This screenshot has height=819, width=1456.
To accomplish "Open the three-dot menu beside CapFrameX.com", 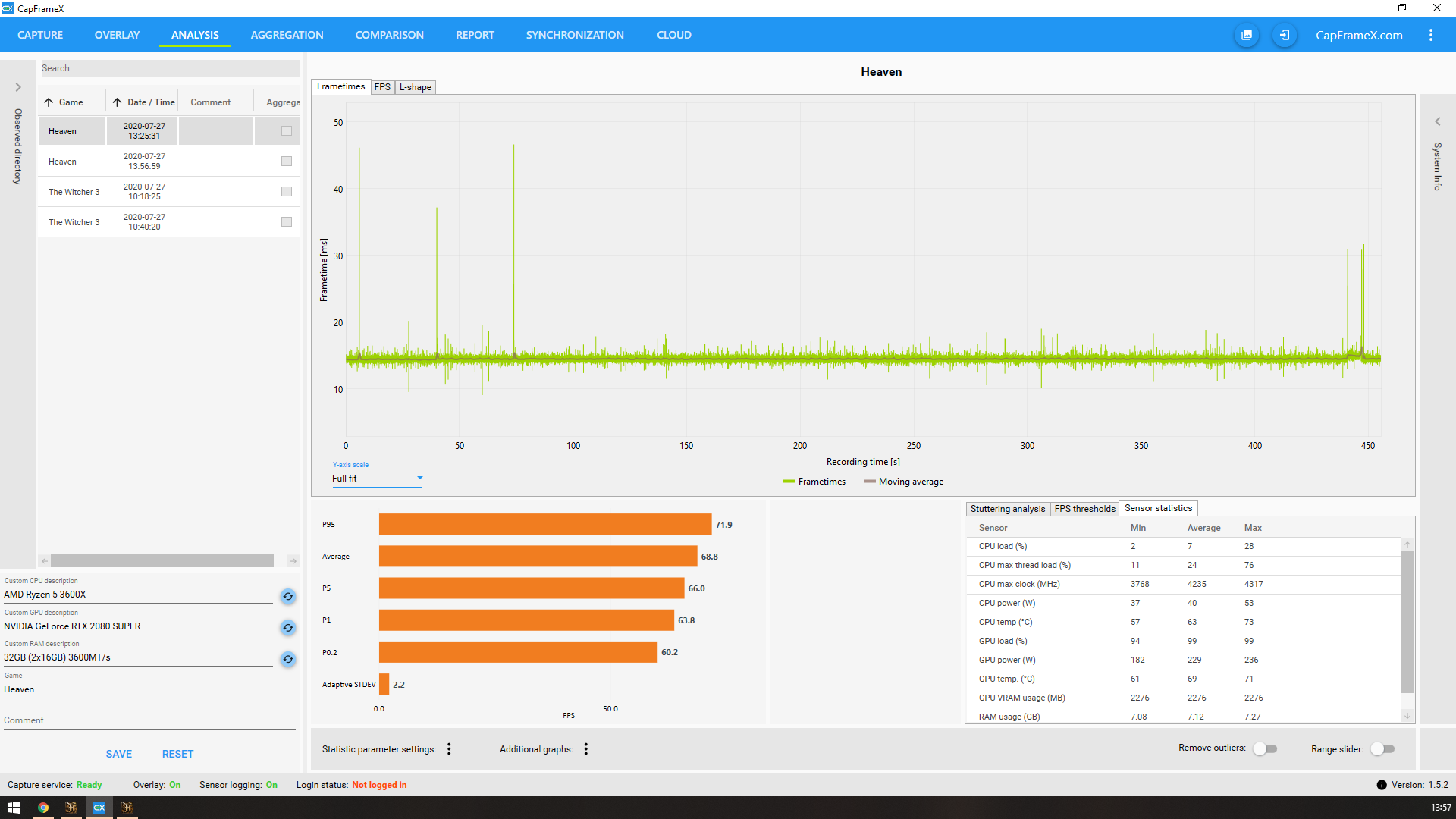I will (1430, 35).
